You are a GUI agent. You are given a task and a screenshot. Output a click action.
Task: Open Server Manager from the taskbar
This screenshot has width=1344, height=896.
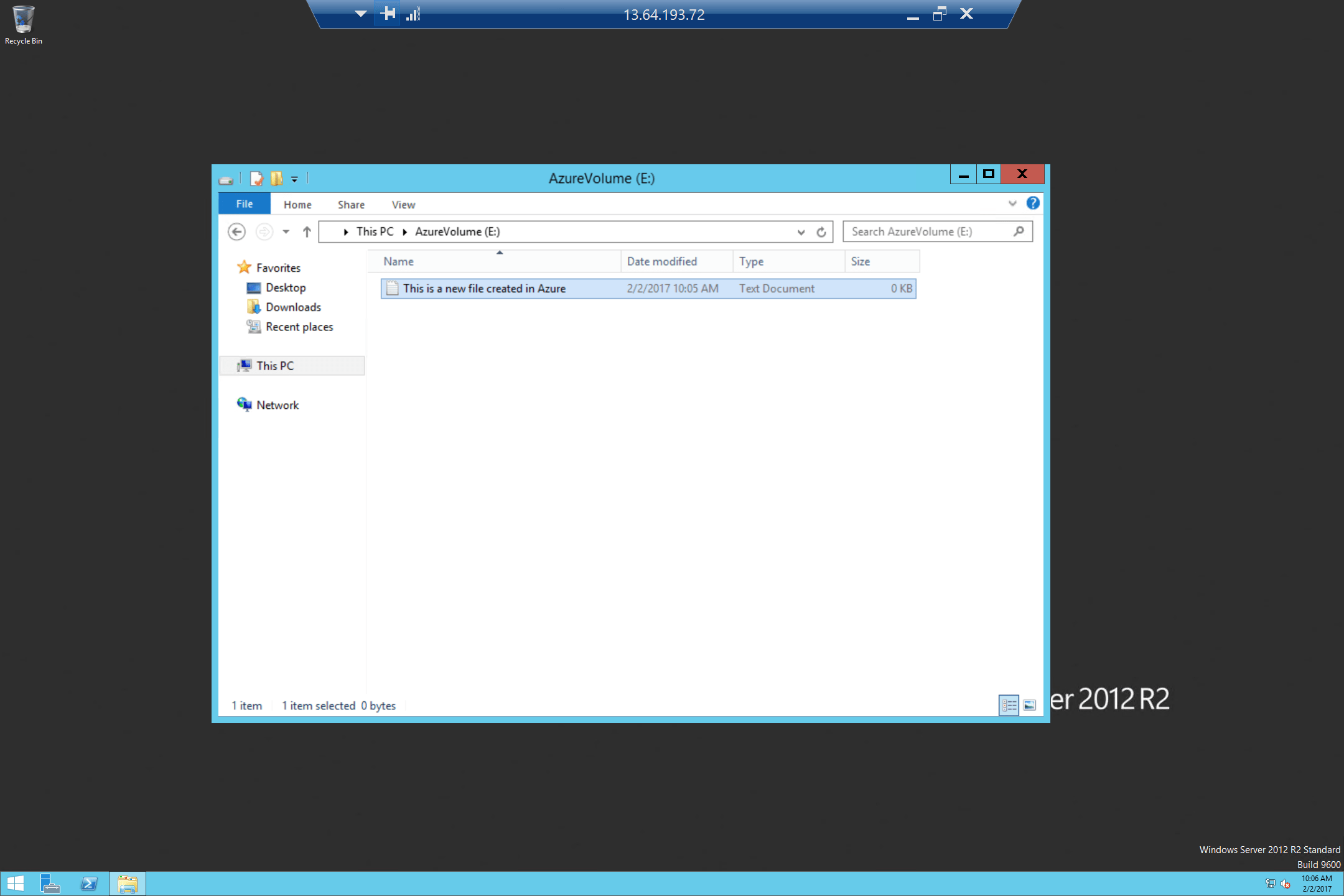[49, 883]
